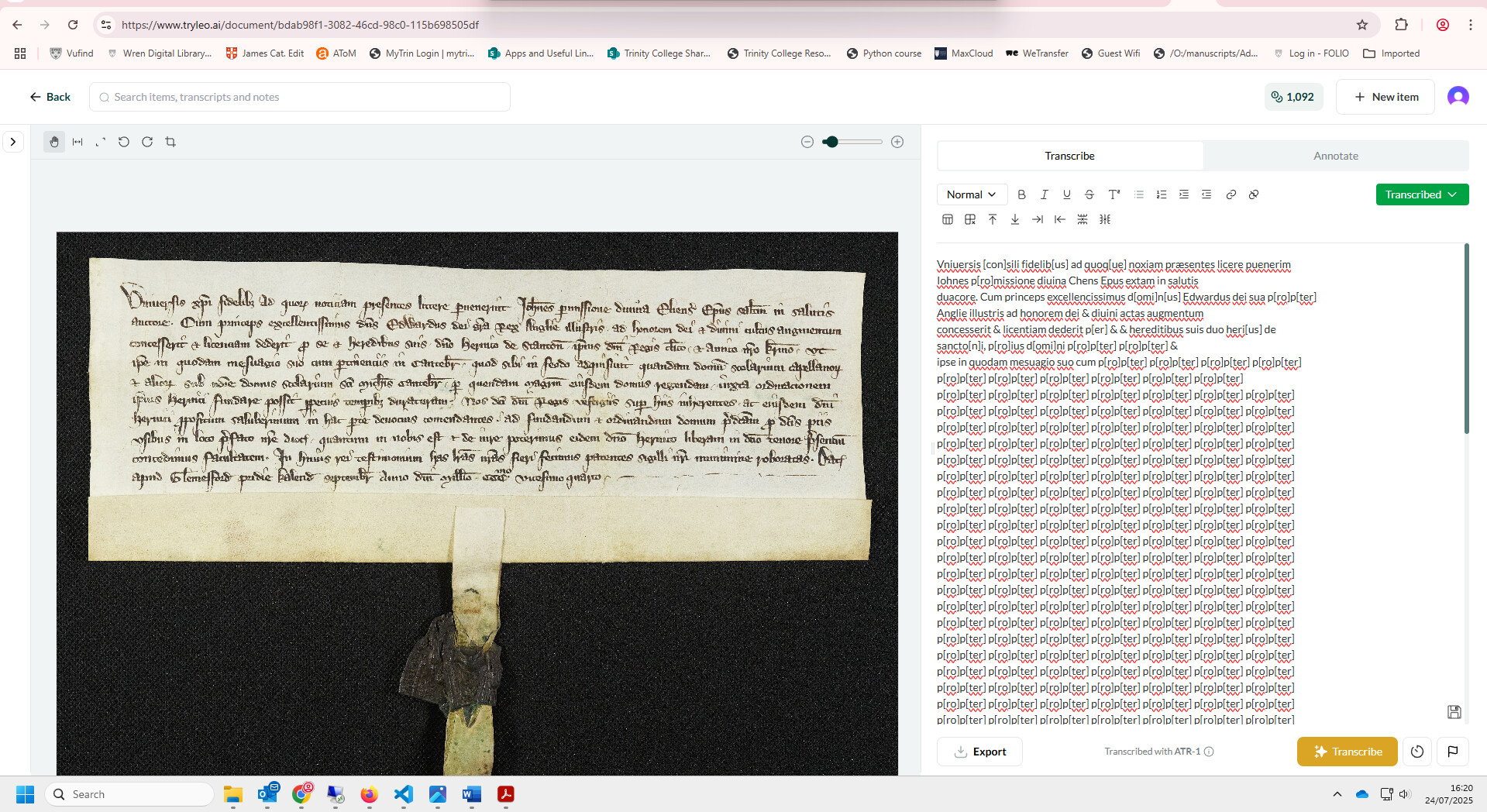Viewport: 1487px width, 812px height.
Task: Click the search items input field
Action: (299, 97)
